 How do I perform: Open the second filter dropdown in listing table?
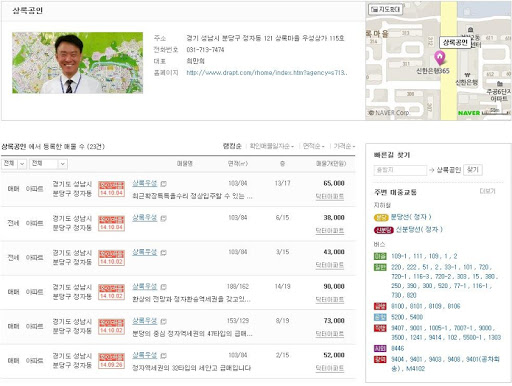point(49,164)
